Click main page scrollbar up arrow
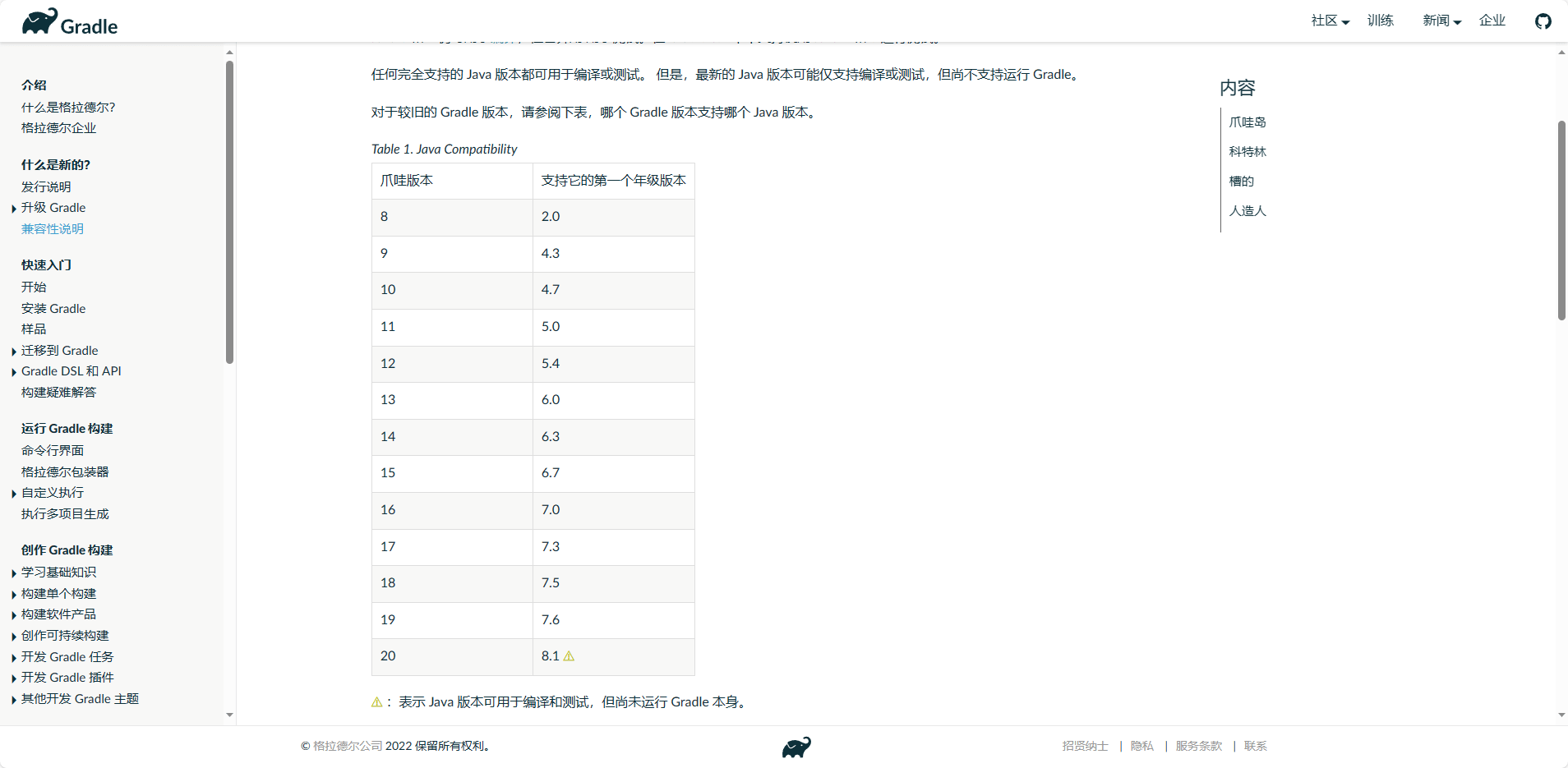The image size is (1568, 768). tap(1561, 53)
